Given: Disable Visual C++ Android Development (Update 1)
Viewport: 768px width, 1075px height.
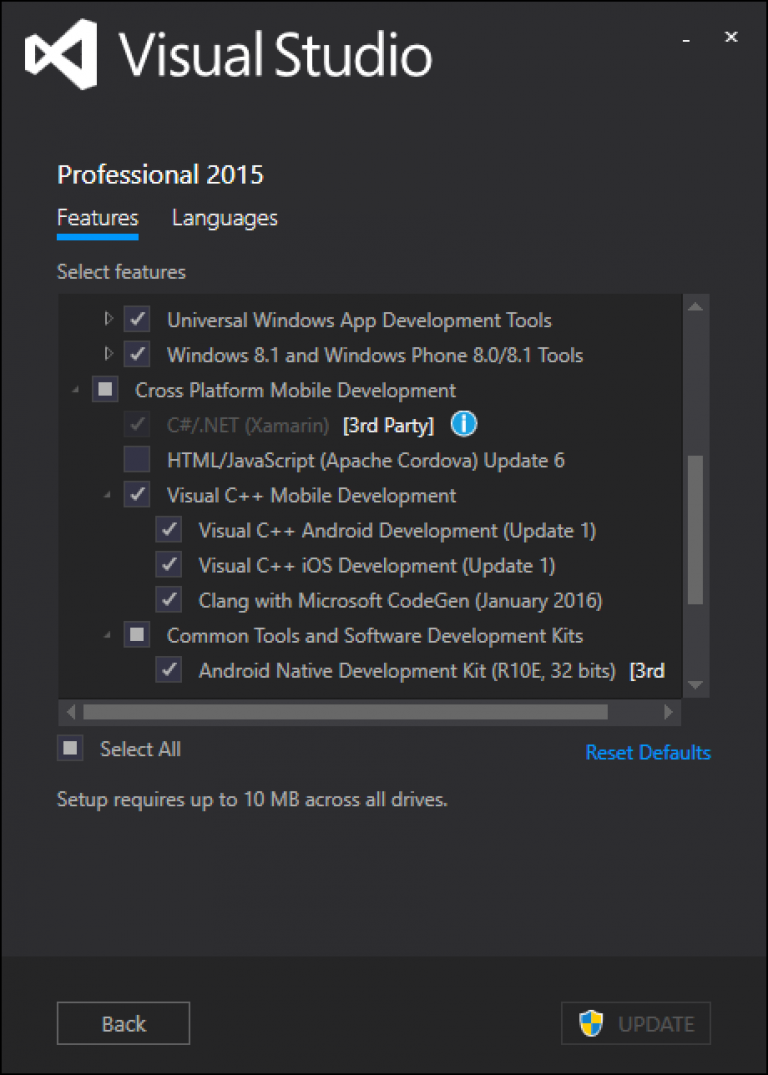Looking at the screenshot, I should coord(168,530).
